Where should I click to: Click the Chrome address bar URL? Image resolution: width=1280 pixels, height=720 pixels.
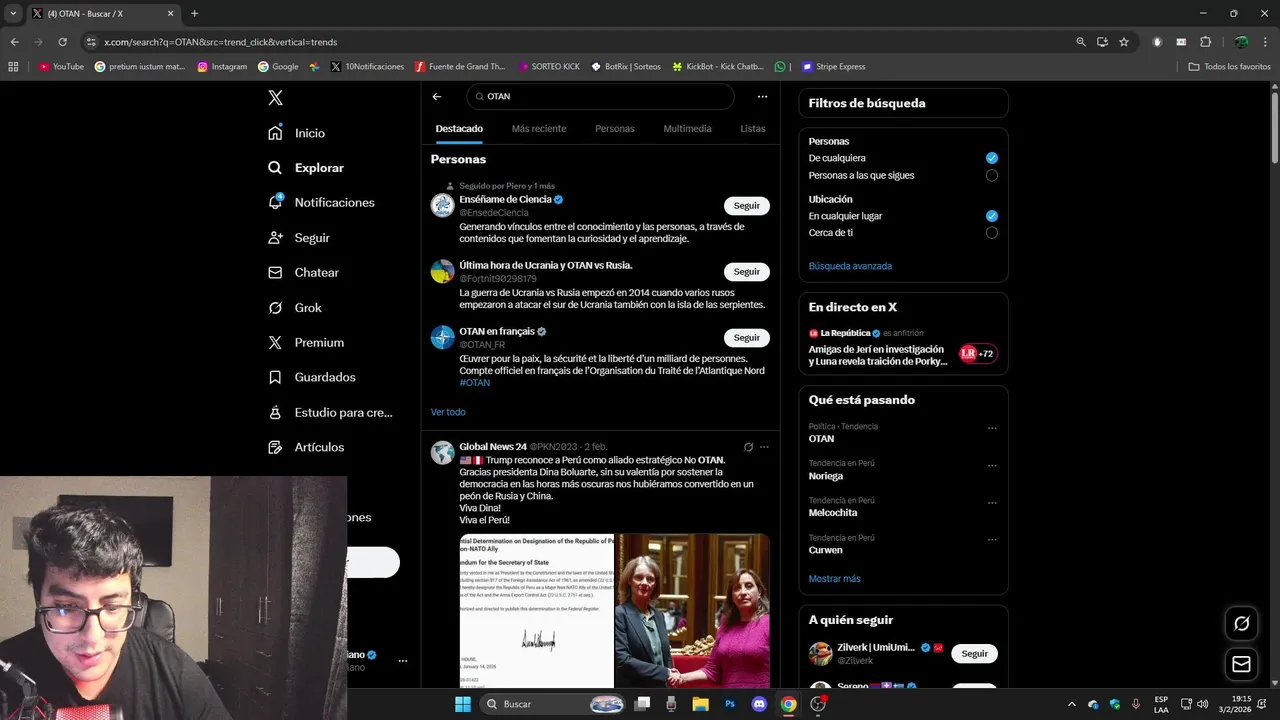point(221,42)
